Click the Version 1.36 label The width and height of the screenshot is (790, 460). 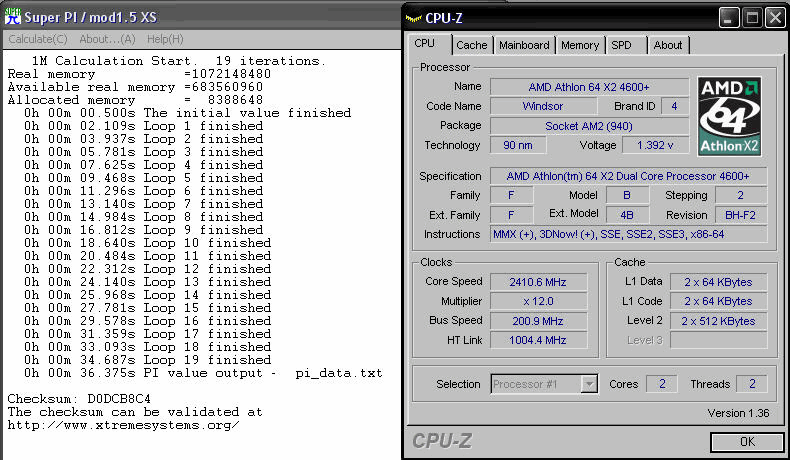(738, 413)
